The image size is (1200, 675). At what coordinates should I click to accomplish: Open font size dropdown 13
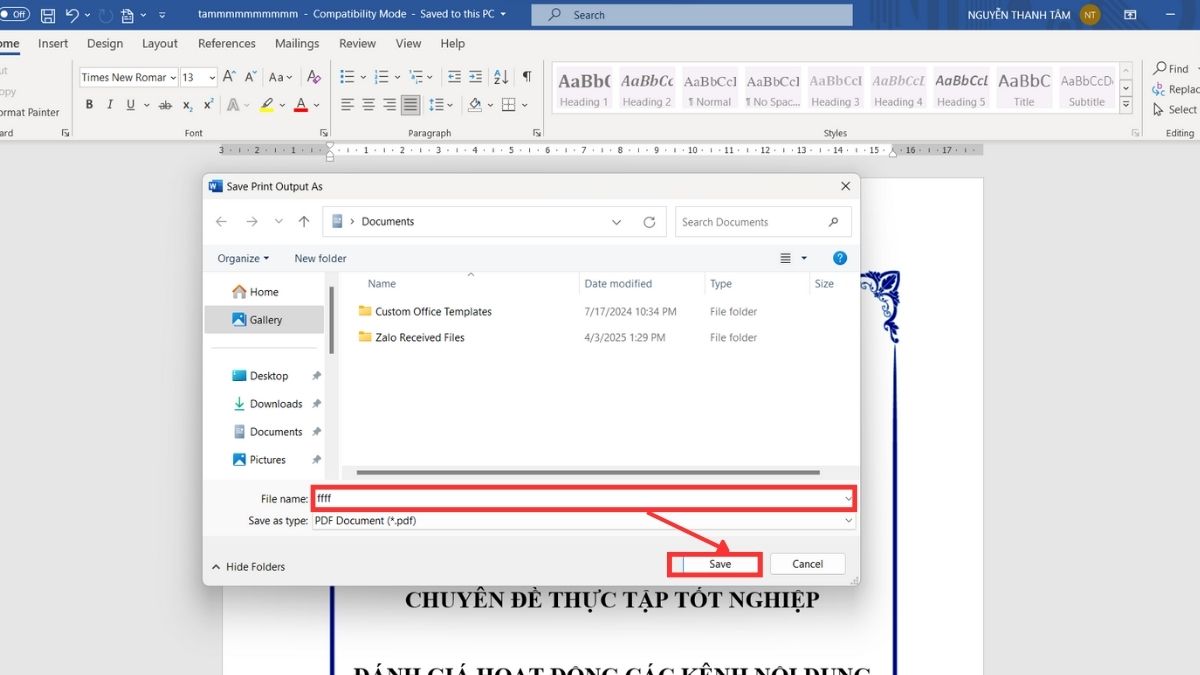[212, 77]
